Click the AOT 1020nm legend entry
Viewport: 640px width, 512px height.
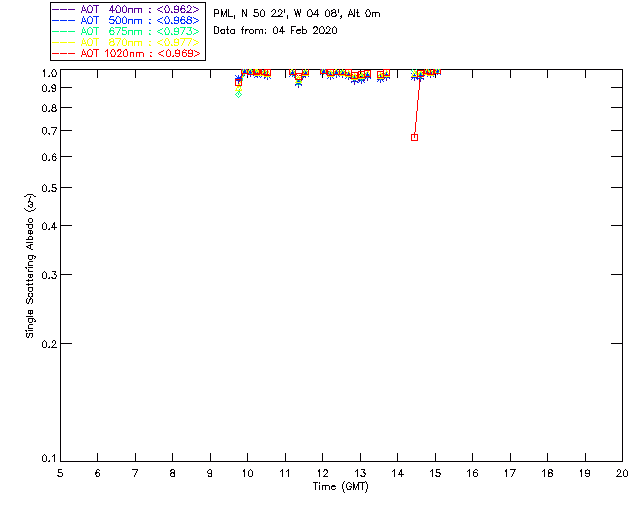tap(126, 53)
